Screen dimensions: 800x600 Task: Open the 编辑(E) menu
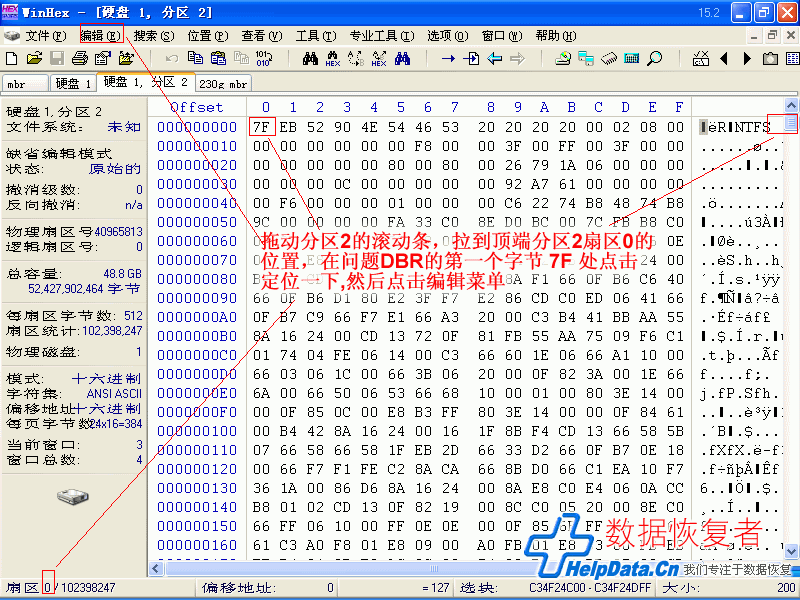(x=102, y=36)
